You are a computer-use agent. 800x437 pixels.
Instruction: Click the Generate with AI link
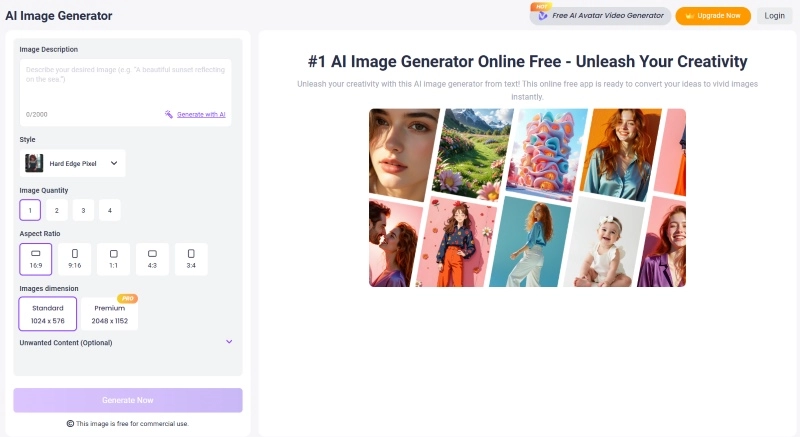pos(201,114)
